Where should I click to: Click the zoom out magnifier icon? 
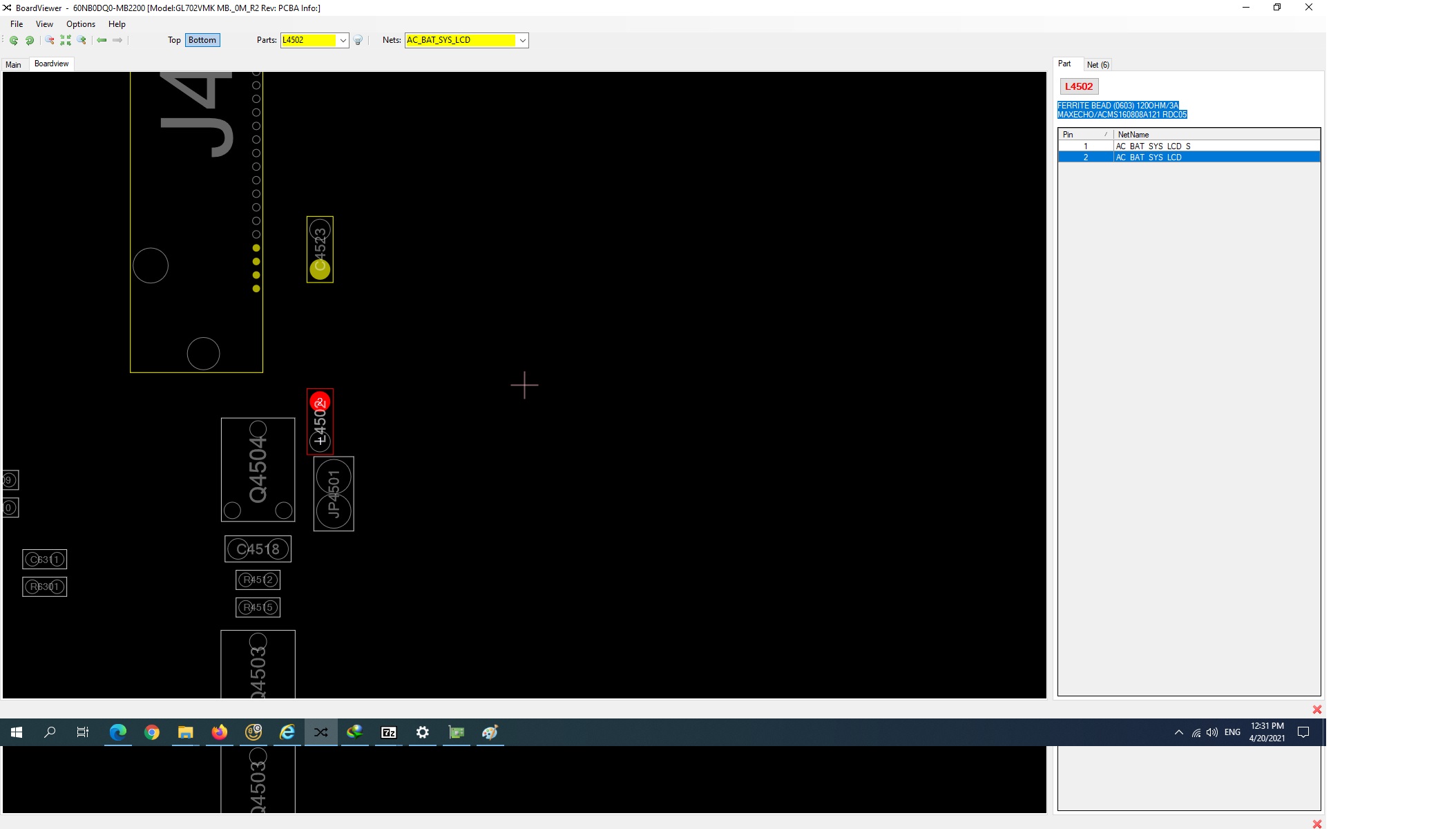tap(50, 40)
